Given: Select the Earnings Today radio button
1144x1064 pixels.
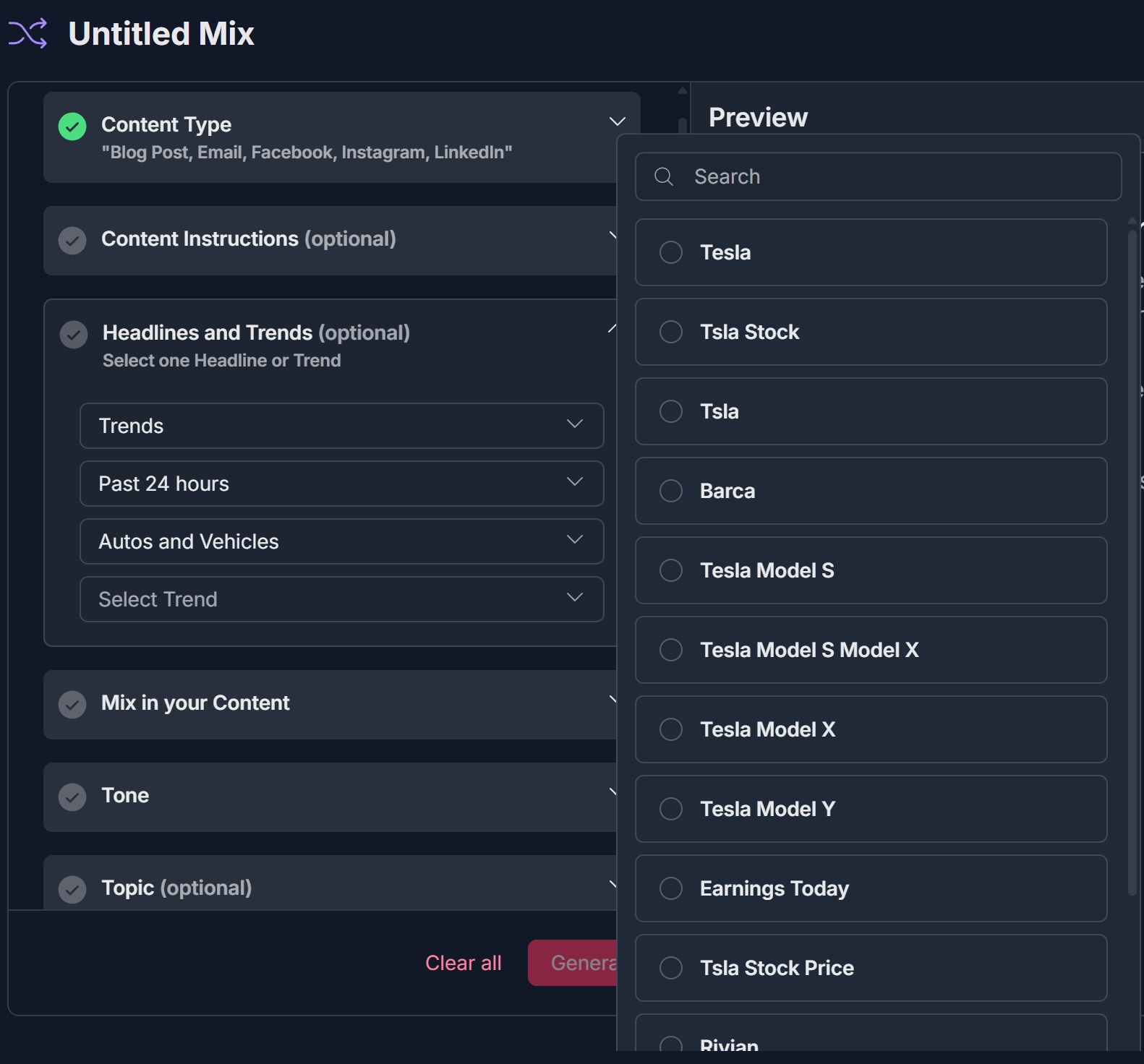Looking at the screenshot, I should click(671, 888).
